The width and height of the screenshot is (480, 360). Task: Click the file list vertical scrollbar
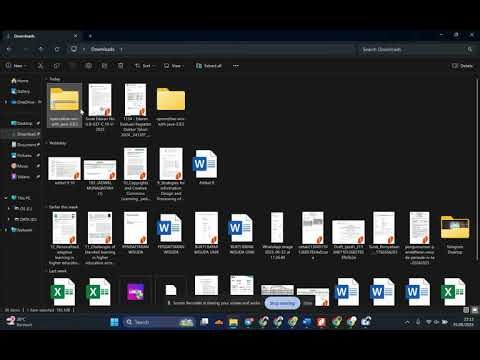point(478,168)
